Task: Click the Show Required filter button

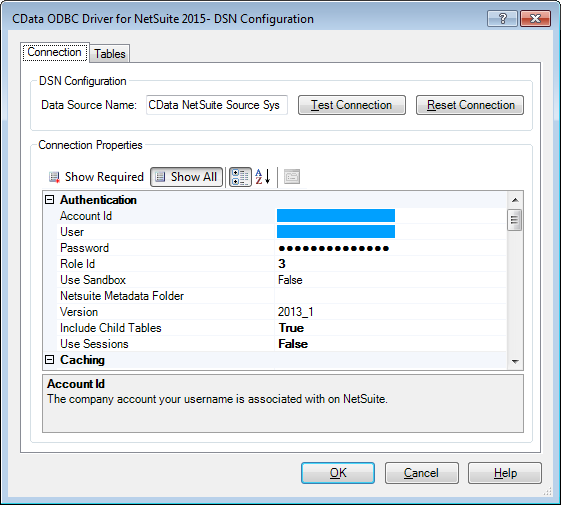Action: 96,177
